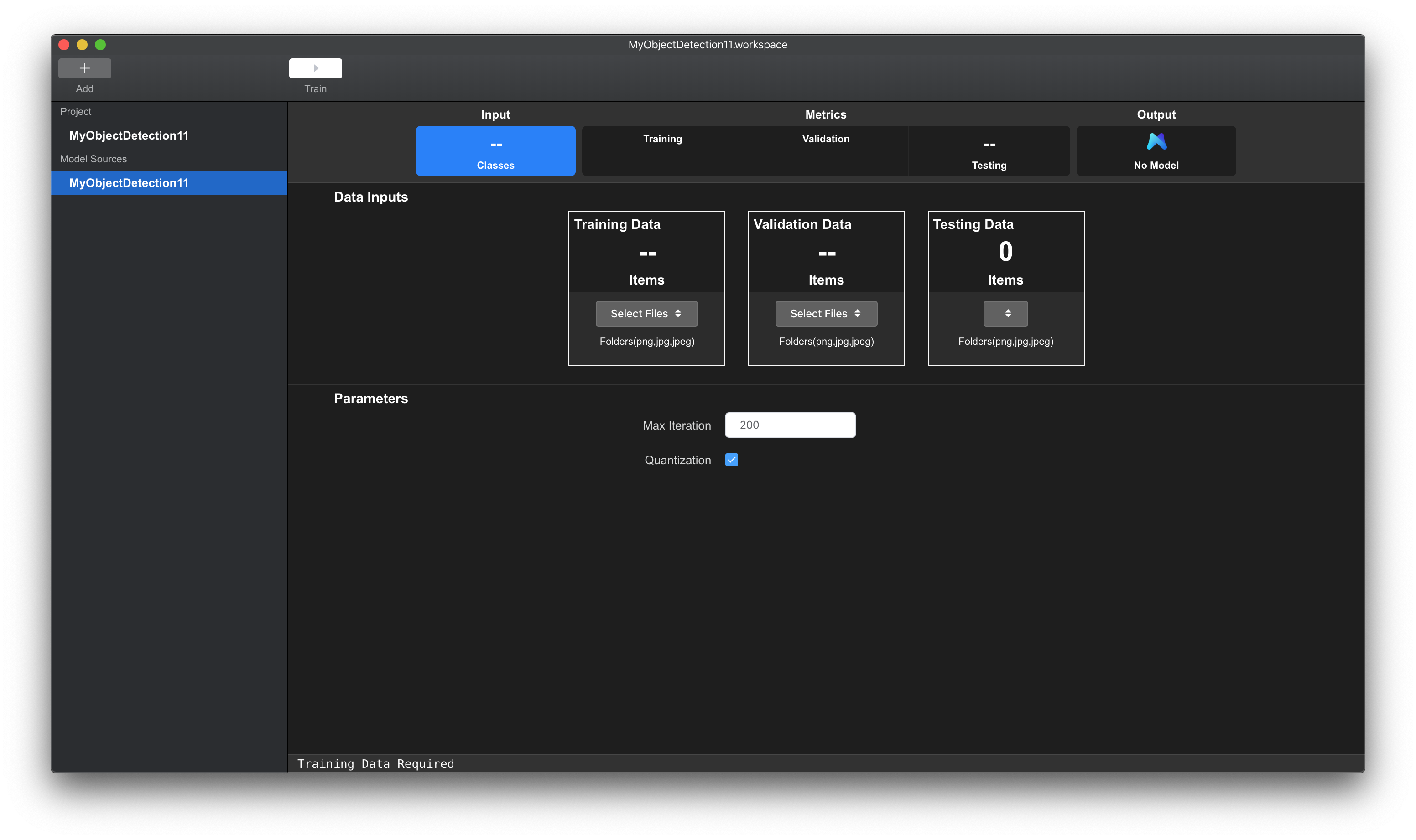Screen dimensions: 1416x840
Task: Click the Add project plus icon
Action: [x=85, y=67]
